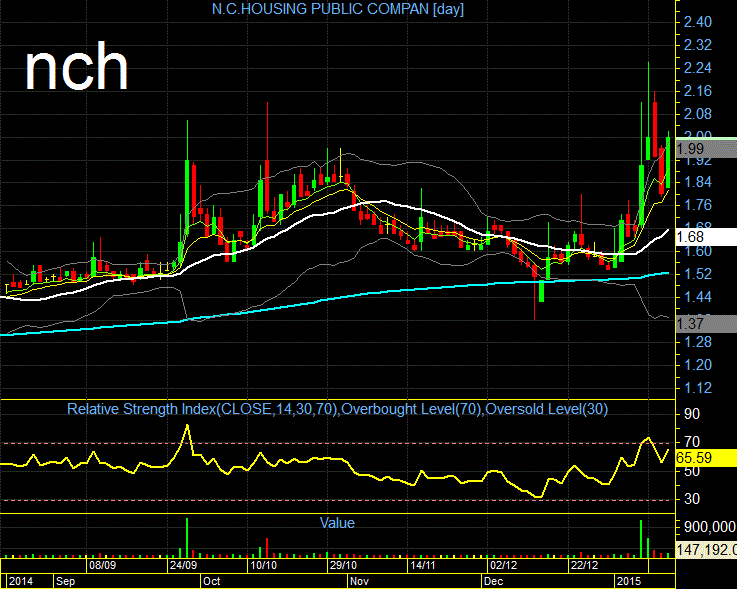Click the 2015 year label
The image size is (737, 589).
(x=629, y=581)
